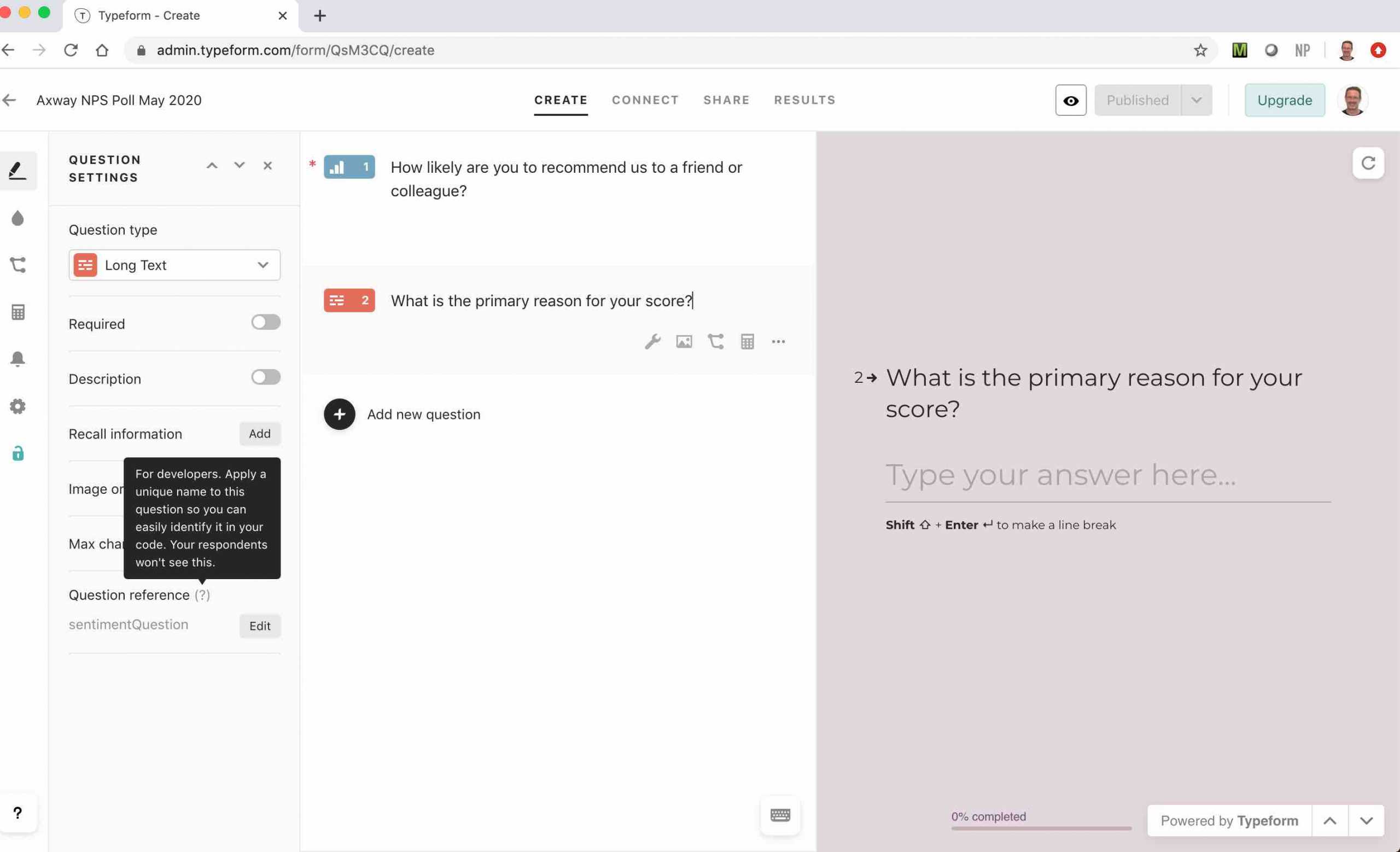The width and height of the screenshot is (1400, 852).
Task: Click the logic jump icon for question 2
Action: (715, 341)
